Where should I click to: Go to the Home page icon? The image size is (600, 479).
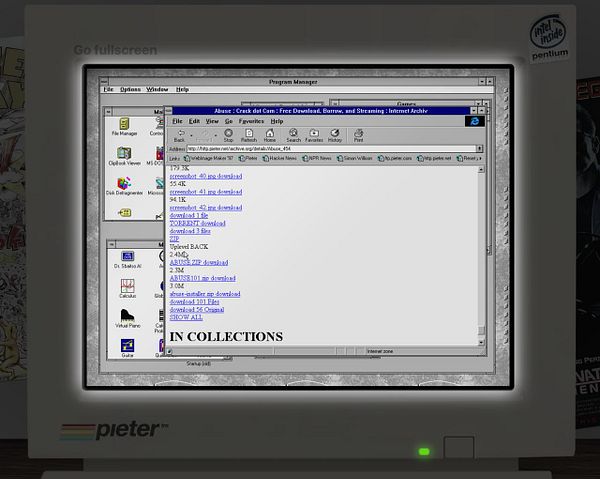[270, 135]
